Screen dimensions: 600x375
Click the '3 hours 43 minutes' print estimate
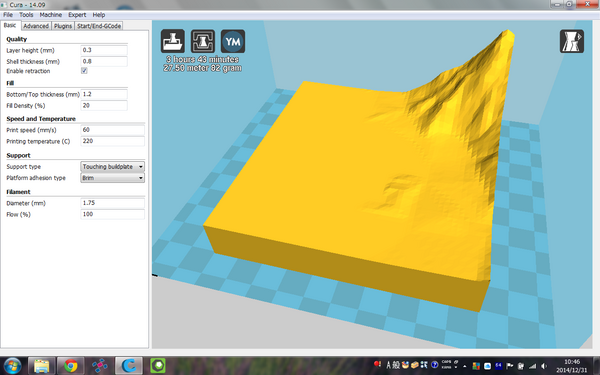pyautogui.click(x=202, y=59)
